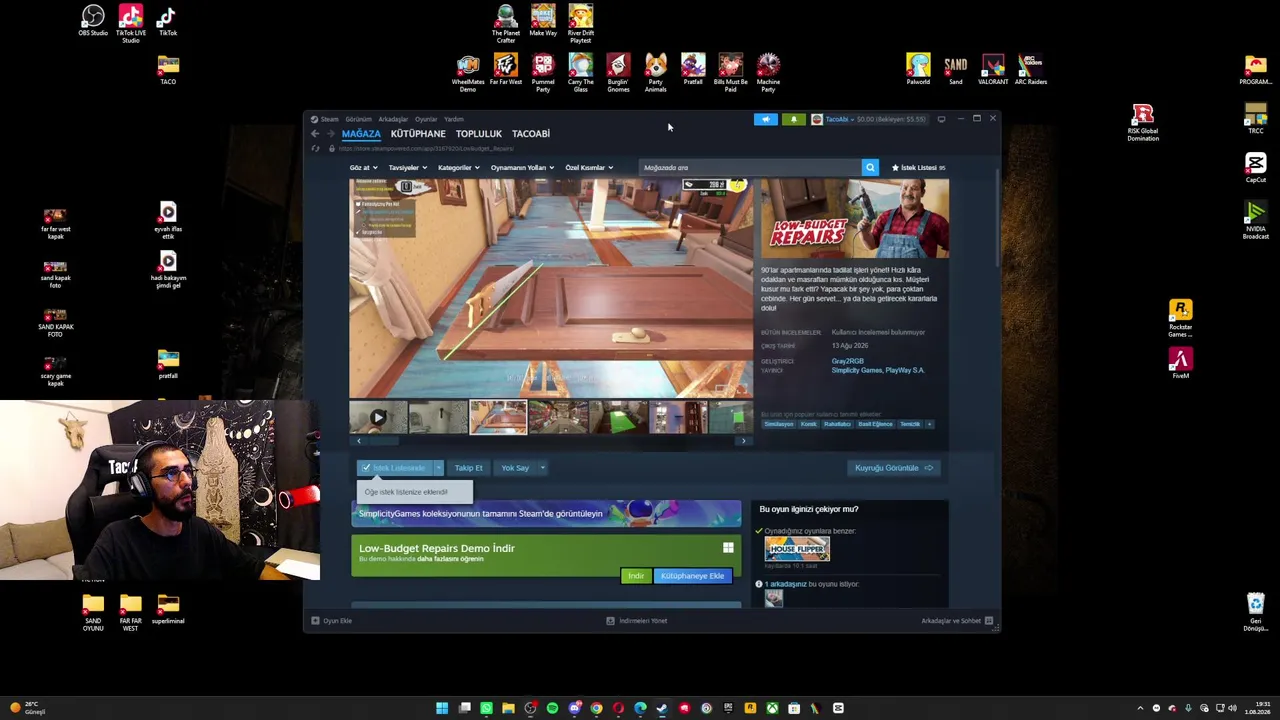Toggle the İstek Listesinde wishlist checkbox button
1280x720 pixels.
[x=394, y=468]
